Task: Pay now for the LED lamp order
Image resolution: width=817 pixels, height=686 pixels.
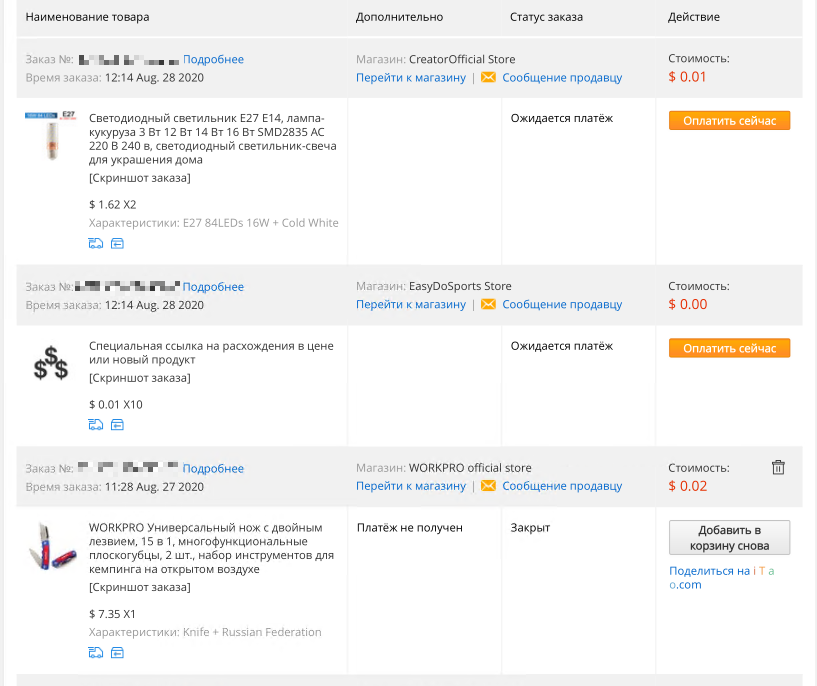Action: [729, 121]
